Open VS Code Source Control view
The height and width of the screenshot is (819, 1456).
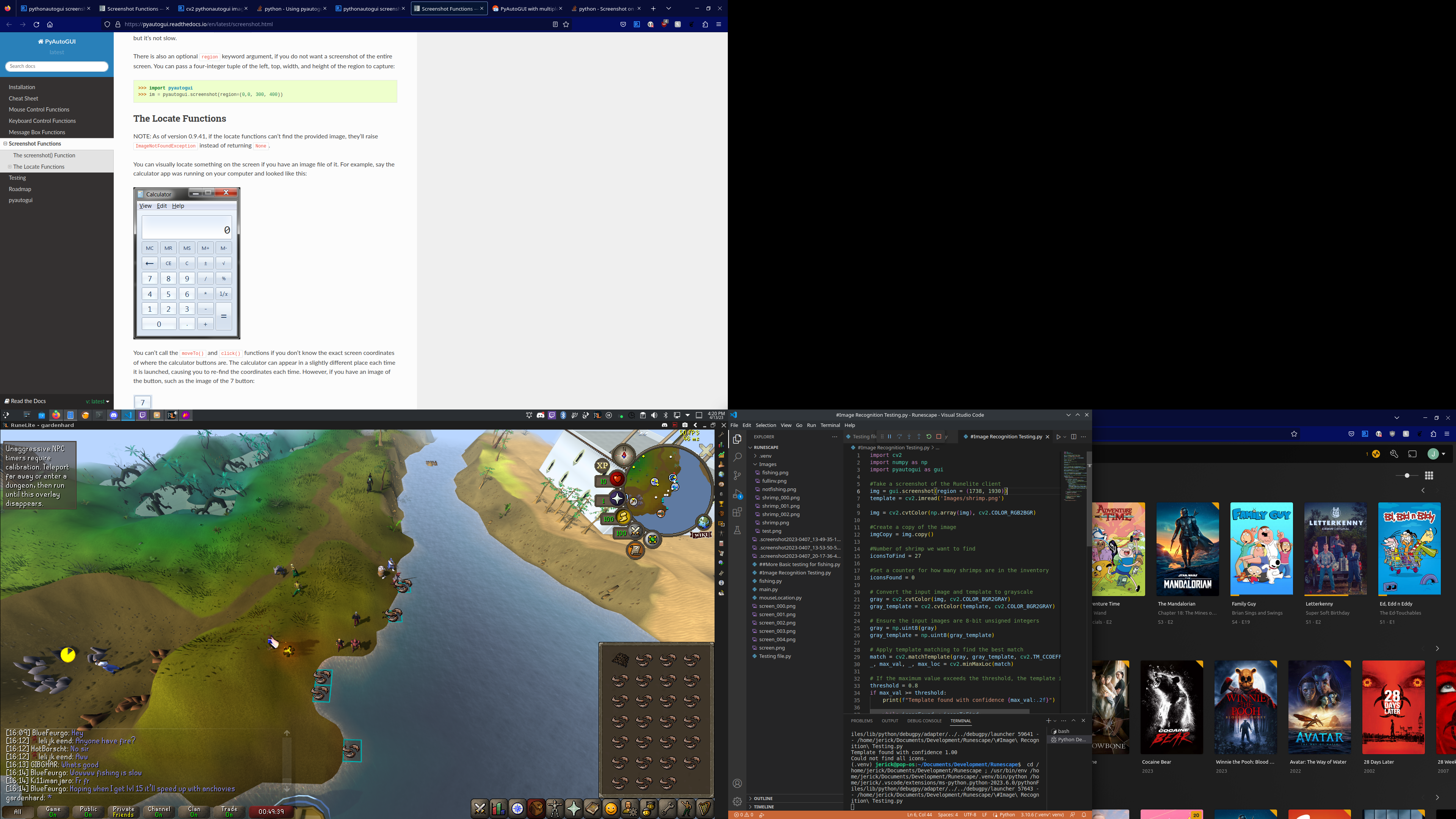click(x=737, y=475)
